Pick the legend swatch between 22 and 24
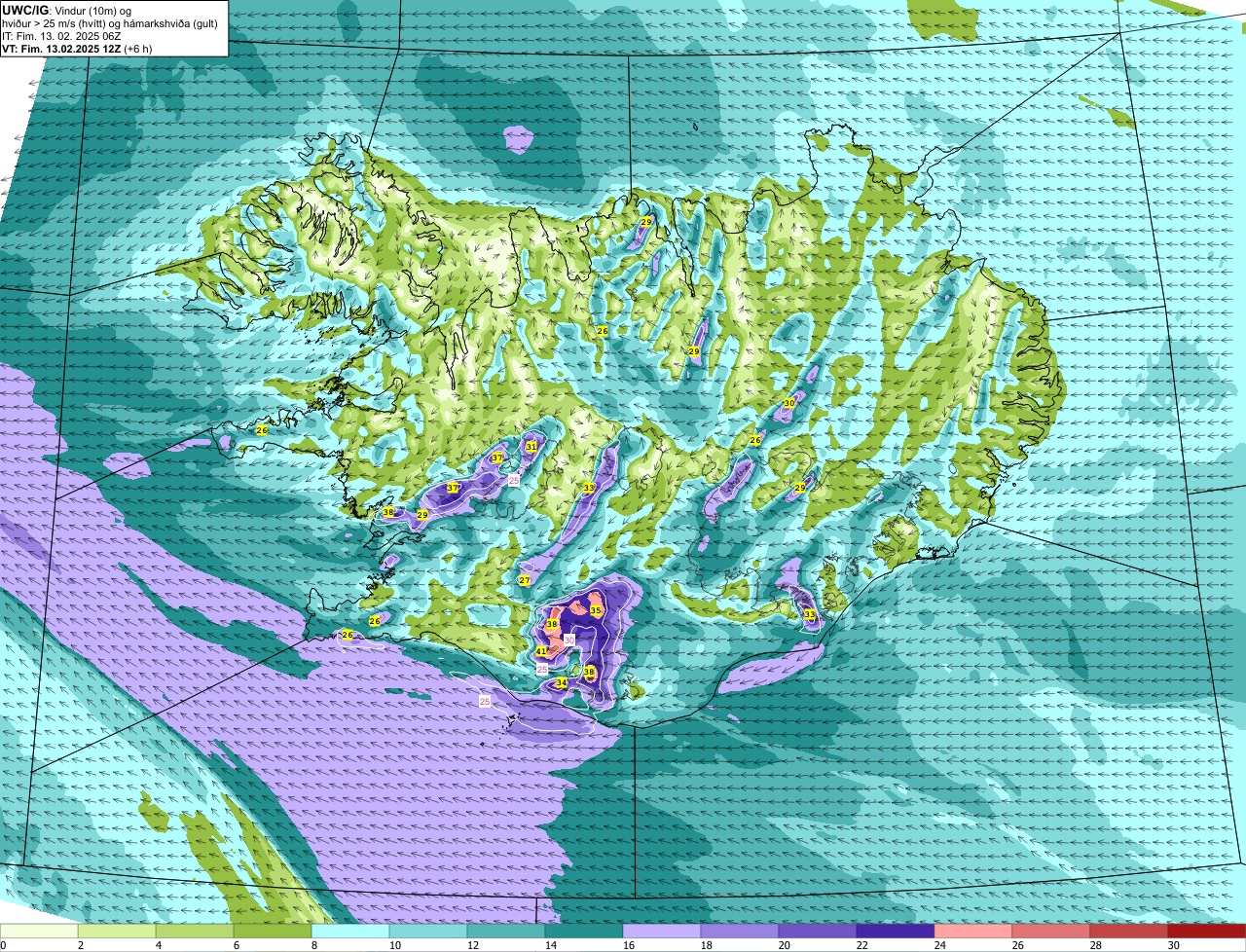This screenshot has width=1246, height=952. tap(896, 932)
